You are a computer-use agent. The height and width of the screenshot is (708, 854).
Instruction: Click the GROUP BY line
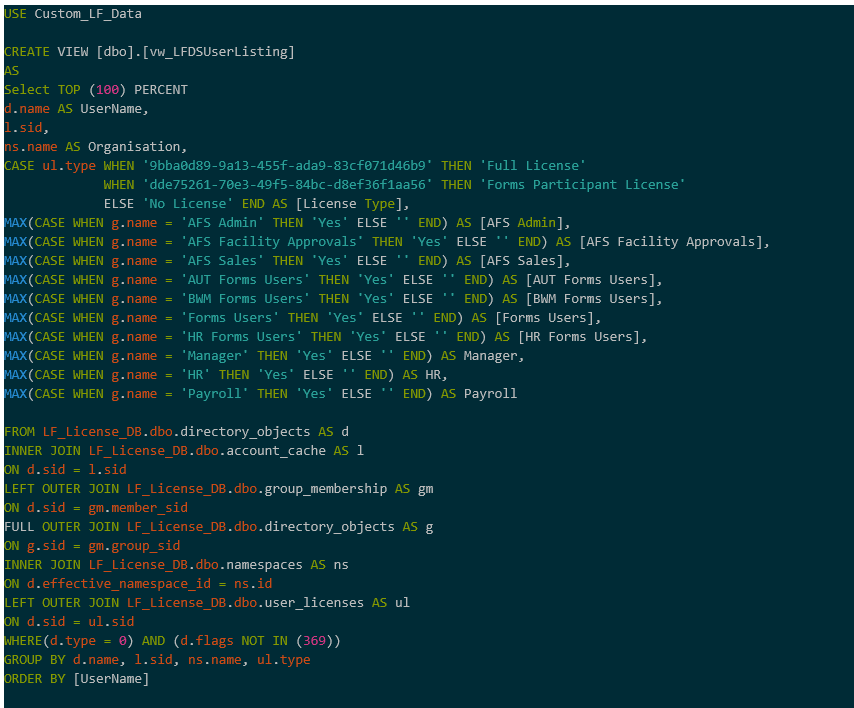157,660
